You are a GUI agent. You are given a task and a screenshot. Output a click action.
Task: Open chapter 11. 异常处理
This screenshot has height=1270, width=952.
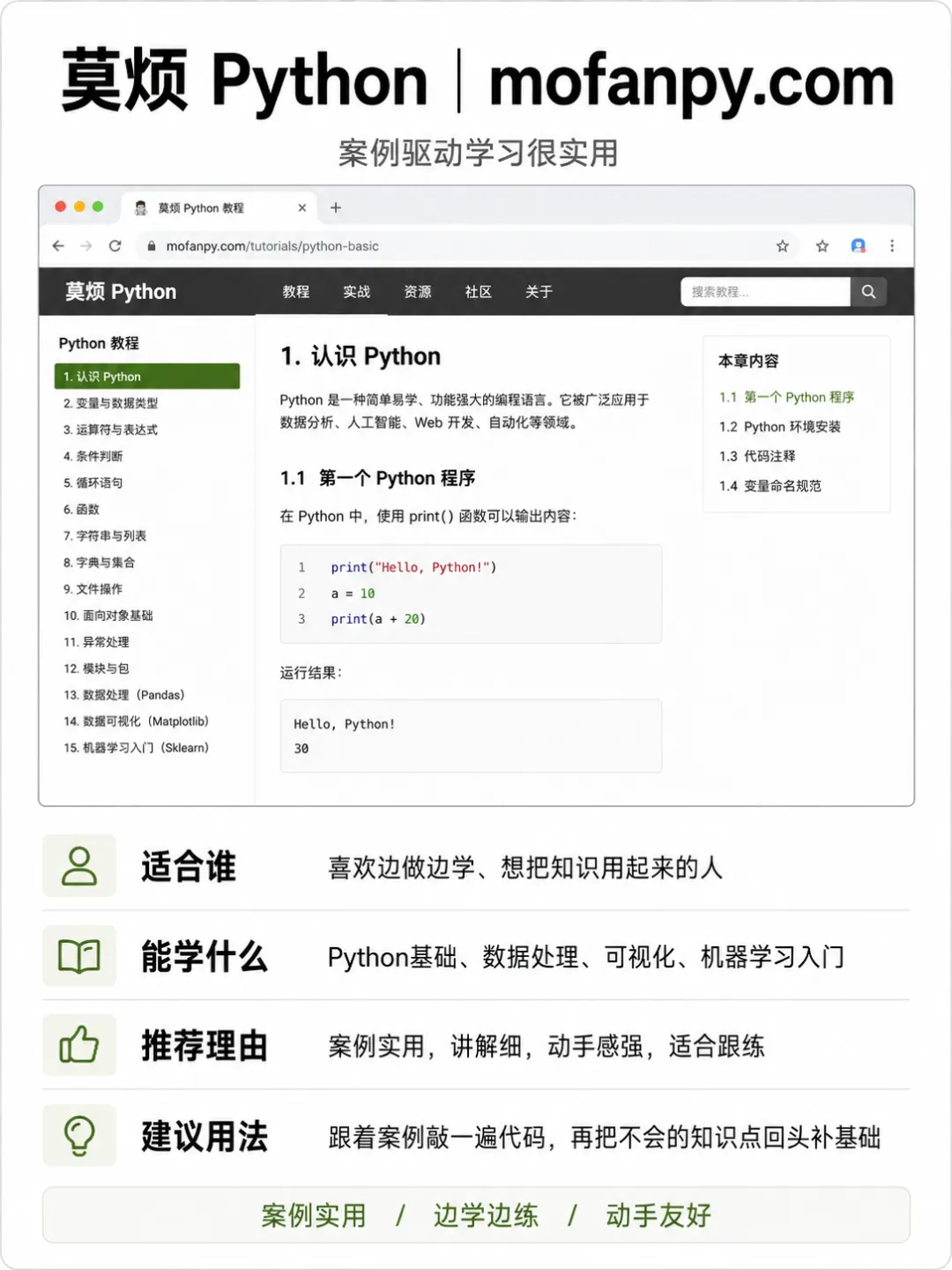[96, 641]
